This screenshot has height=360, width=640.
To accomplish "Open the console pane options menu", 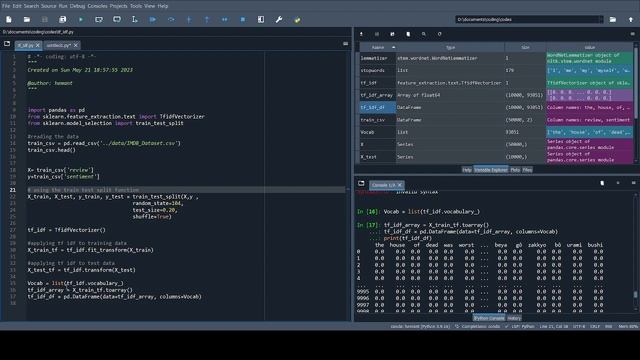I will pyautogui.click(x=633, y=183).
